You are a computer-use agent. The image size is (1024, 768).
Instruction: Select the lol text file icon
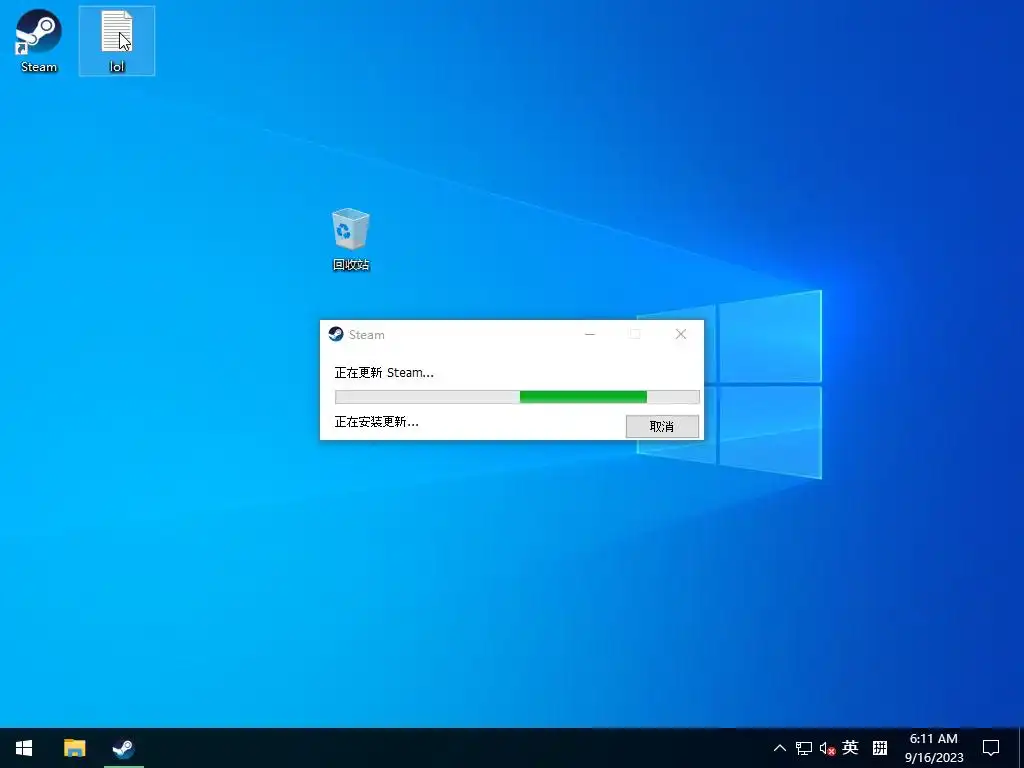[x=117, y=40]
